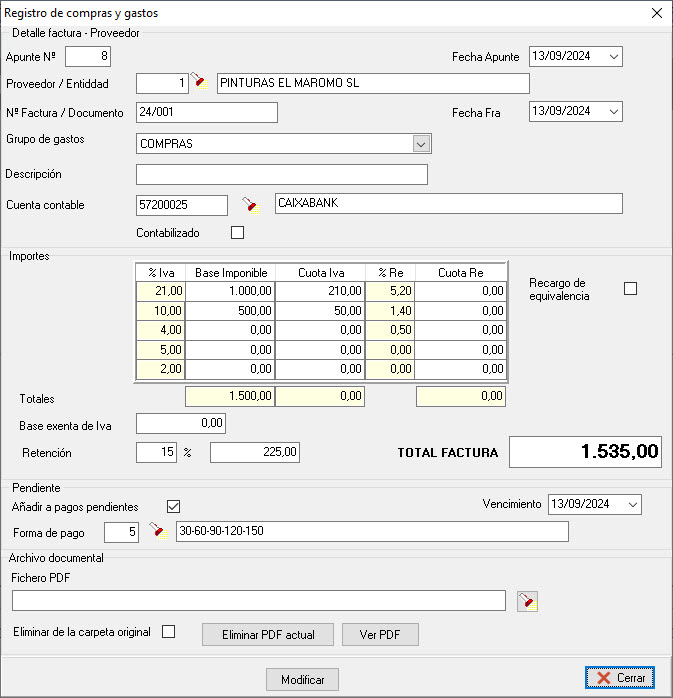Select the Cuota Iva cell 50,00
The height and width of the screenshot is (698, 673).
(320, 311)
